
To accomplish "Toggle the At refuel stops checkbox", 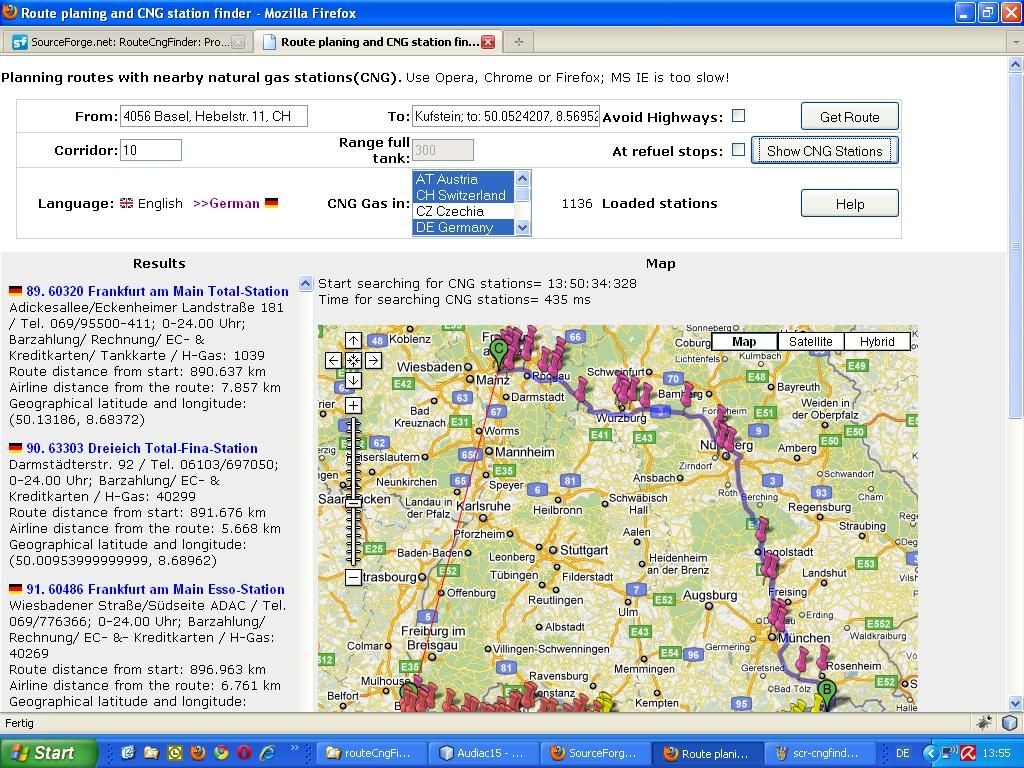I will click(x=738, y=150).
